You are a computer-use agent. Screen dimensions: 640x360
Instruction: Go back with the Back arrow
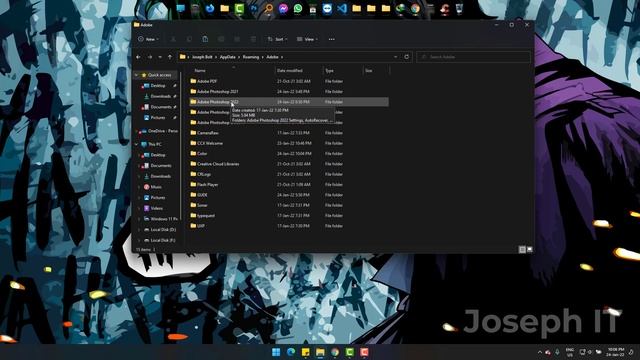click(x=138, y=57)
